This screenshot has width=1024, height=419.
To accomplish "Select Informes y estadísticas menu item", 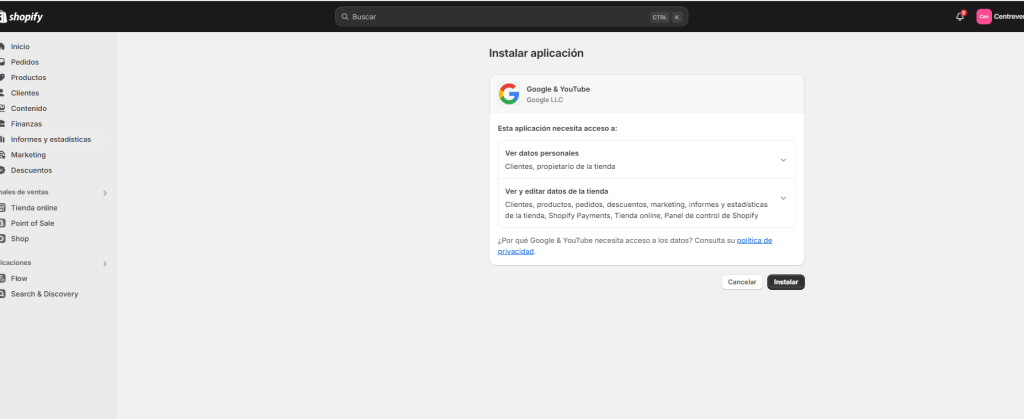I will click(50, 139).
